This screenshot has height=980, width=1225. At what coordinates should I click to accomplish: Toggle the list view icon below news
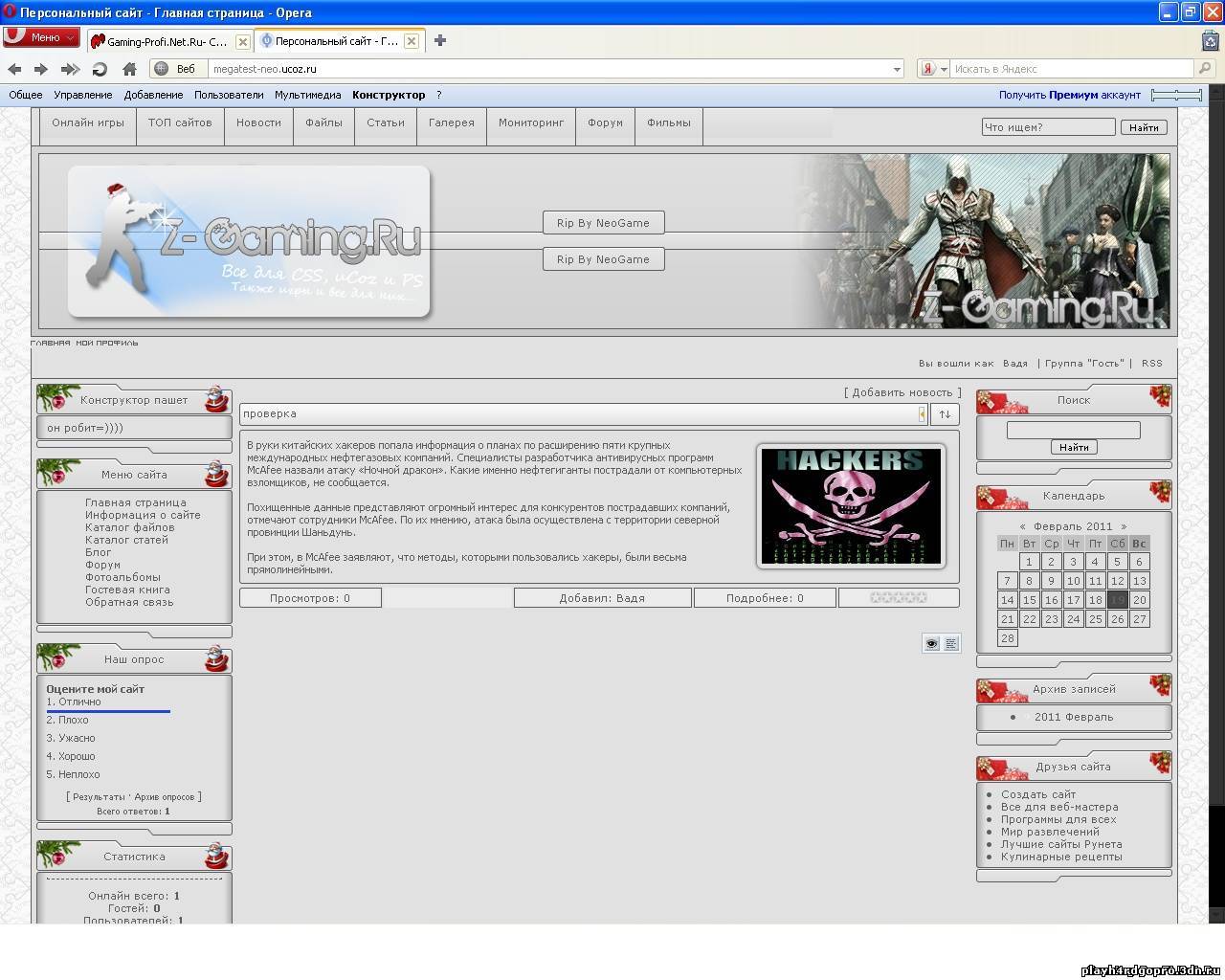click(x=950, y=643)
